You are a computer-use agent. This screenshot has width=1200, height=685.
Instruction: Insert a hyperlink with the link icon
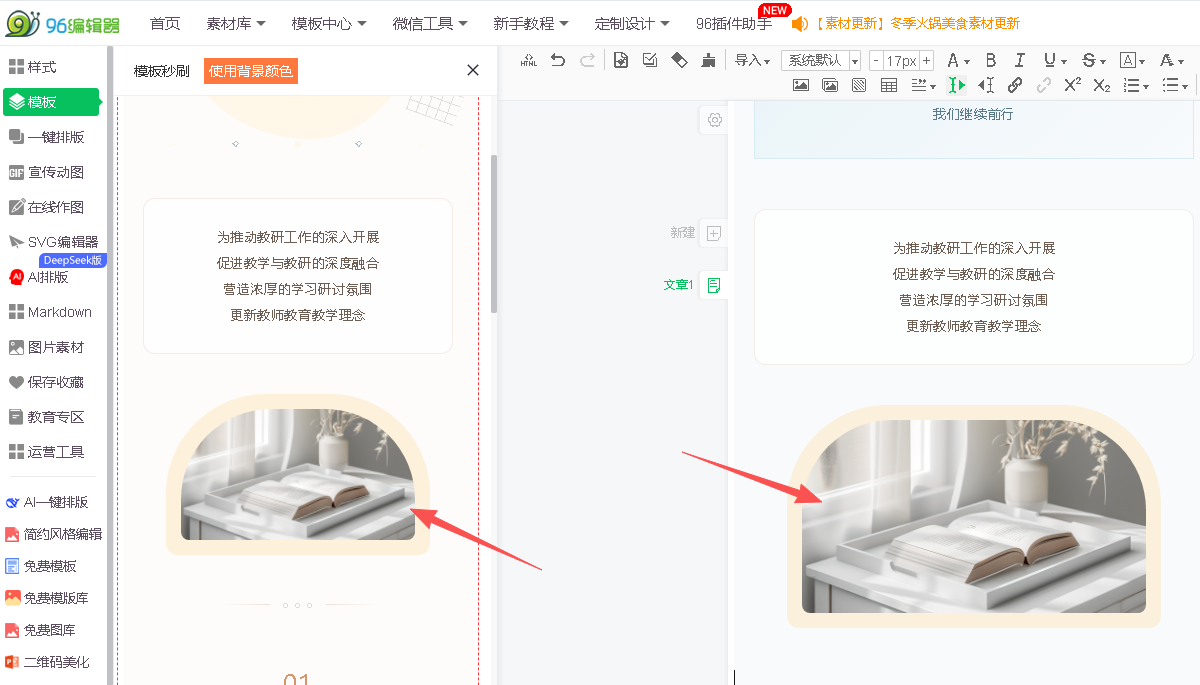click(1015, 85)
